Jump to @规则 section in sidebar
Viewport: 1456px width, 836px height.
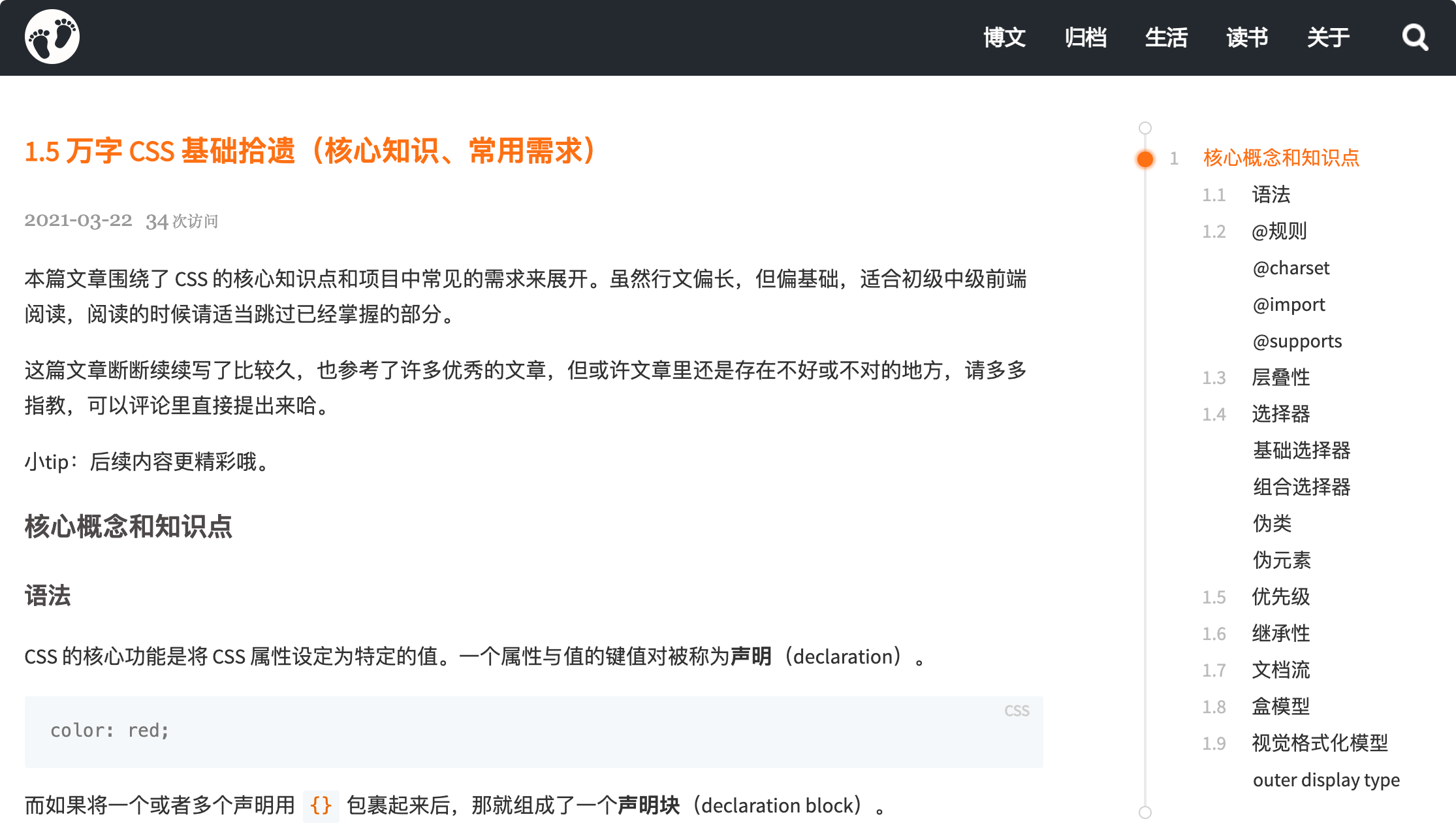click(1279, 231)
